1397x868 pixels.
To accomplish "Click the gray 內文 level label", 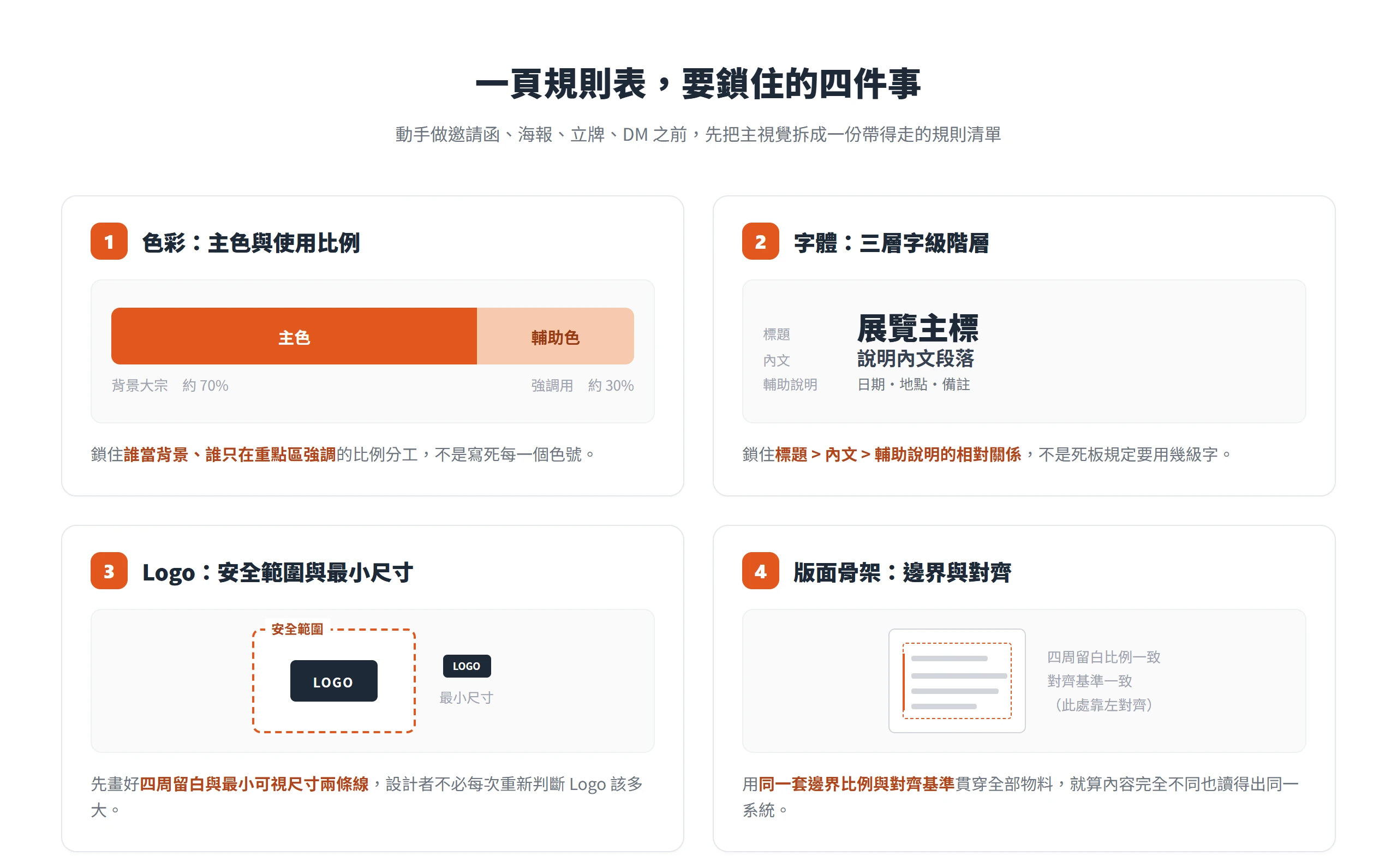I will point(777,361).
